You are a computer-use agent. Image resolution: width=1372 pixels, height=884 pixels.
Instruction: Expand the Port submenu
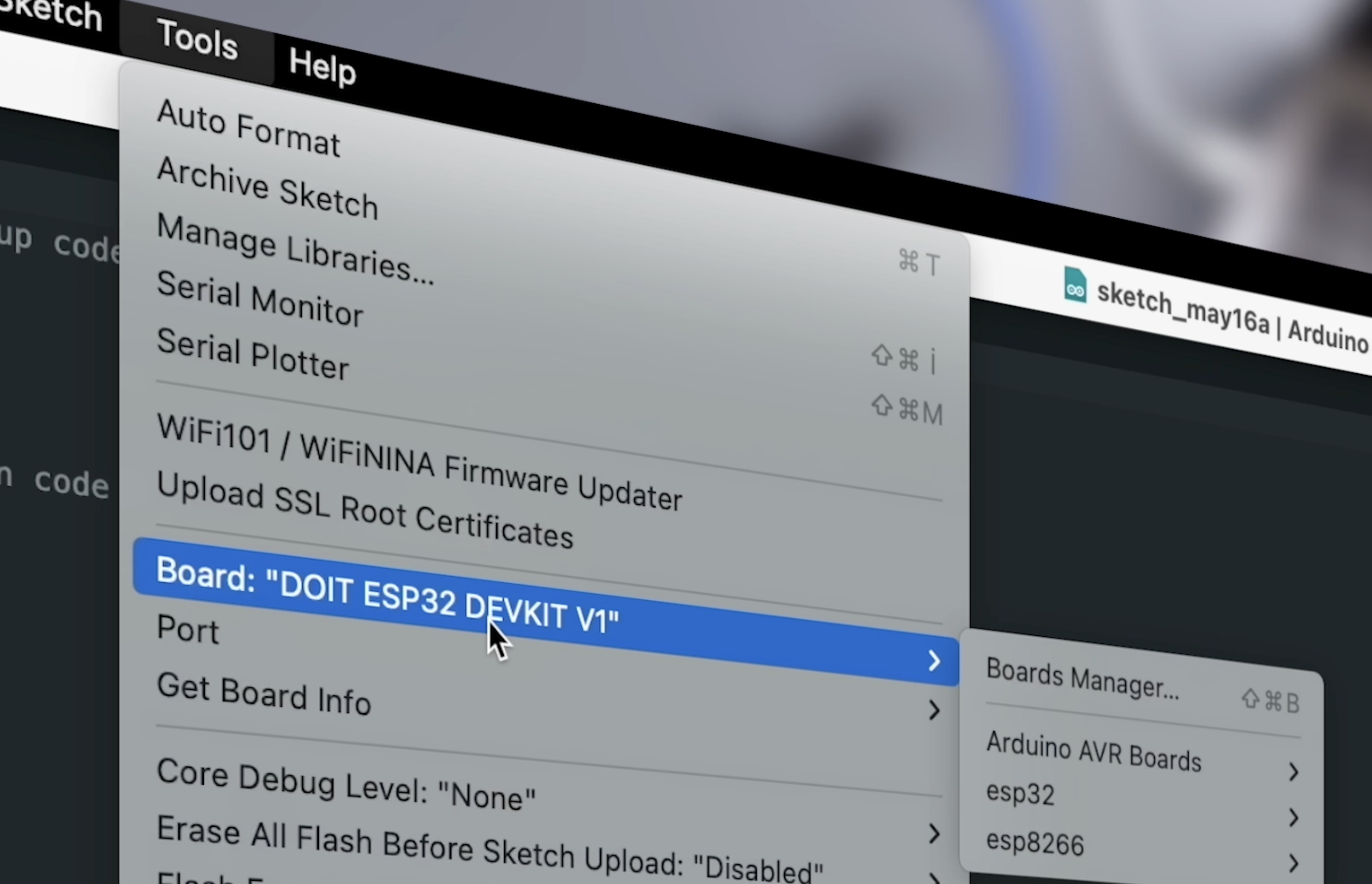(188, 630)
